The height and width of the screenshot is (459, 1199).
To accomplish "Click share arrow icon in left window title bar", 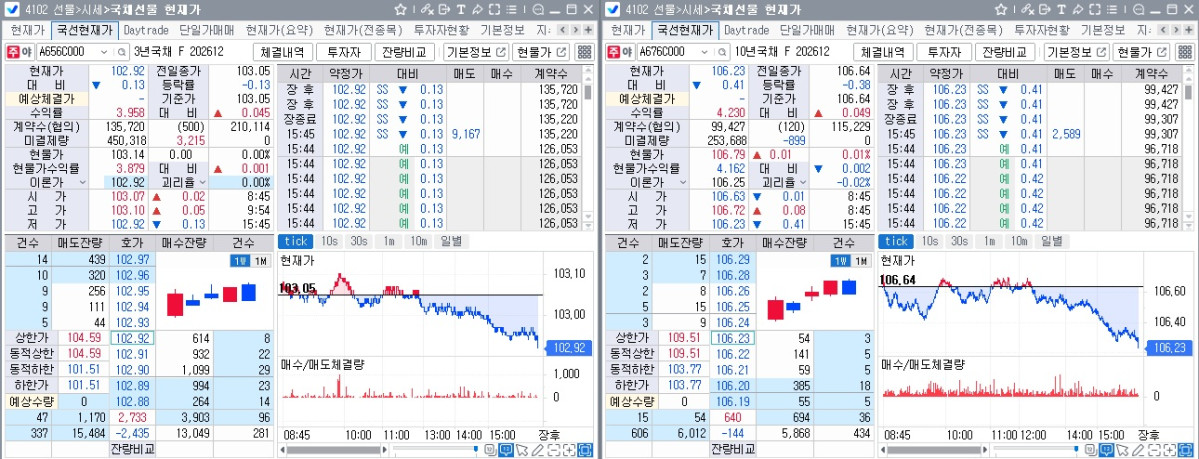I will coord(477,10).
